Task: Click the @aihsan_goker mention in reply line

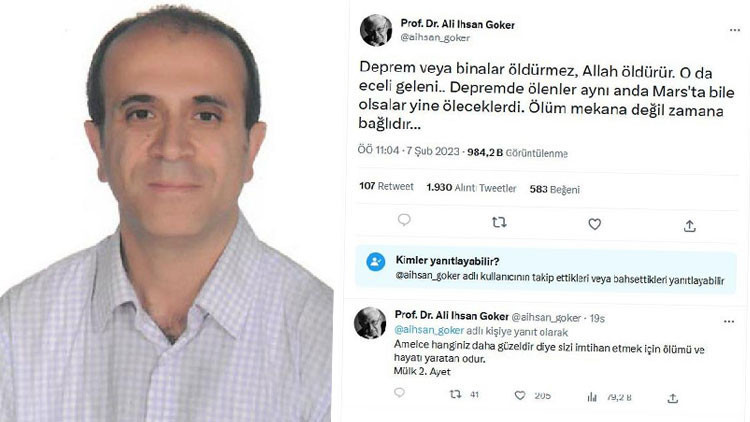Action: coord(429,330)
